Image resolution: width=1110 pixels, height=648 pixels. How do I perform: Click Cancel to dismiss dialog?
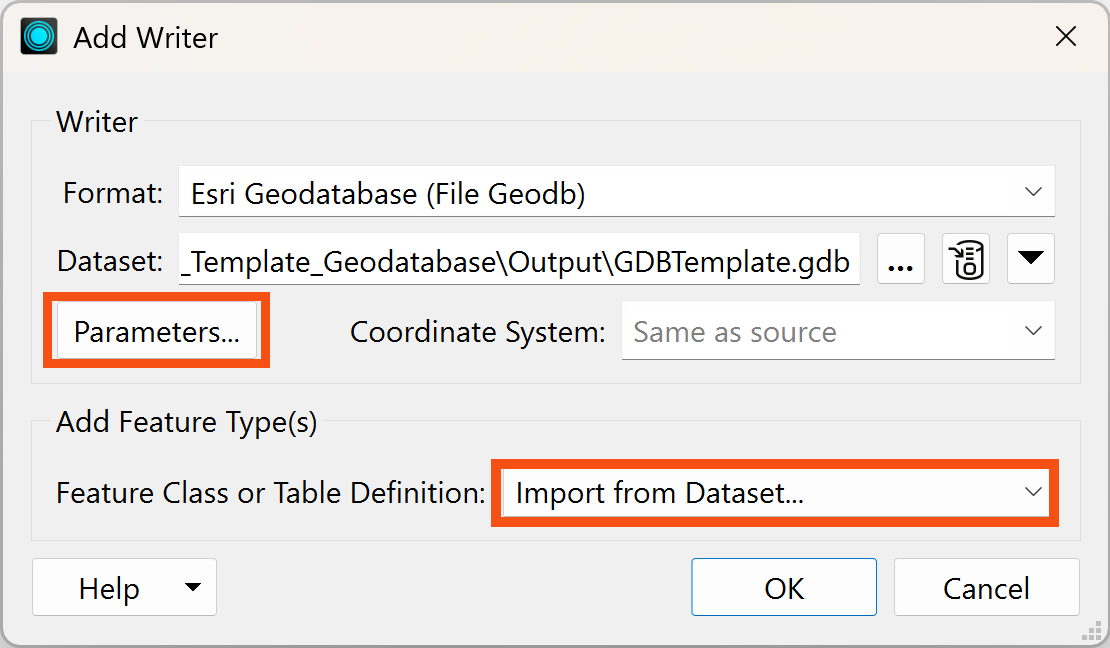986,588
